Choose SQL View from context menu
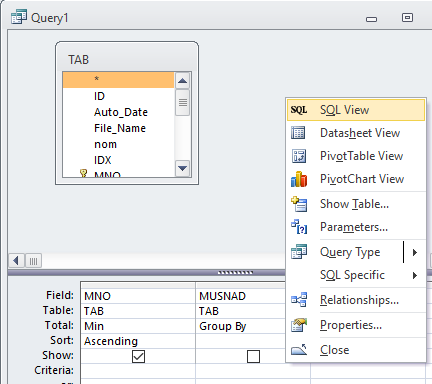 tap(356, 110)
